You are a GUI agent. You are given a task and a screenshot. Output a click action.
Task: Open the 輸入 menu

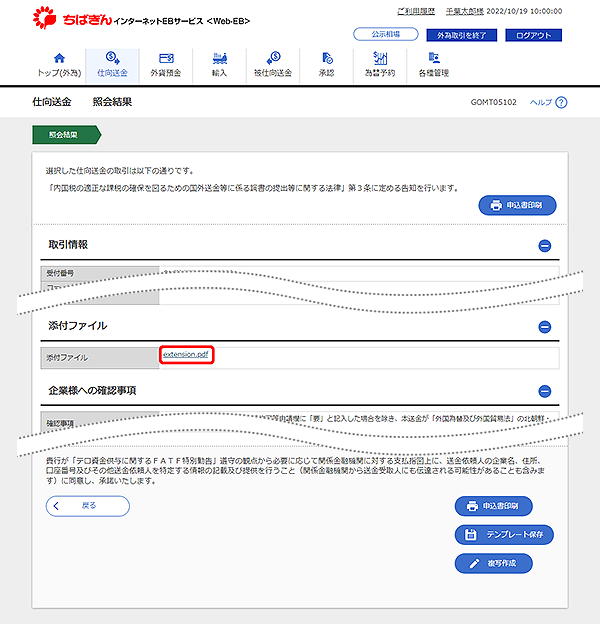tap(219, 65)
